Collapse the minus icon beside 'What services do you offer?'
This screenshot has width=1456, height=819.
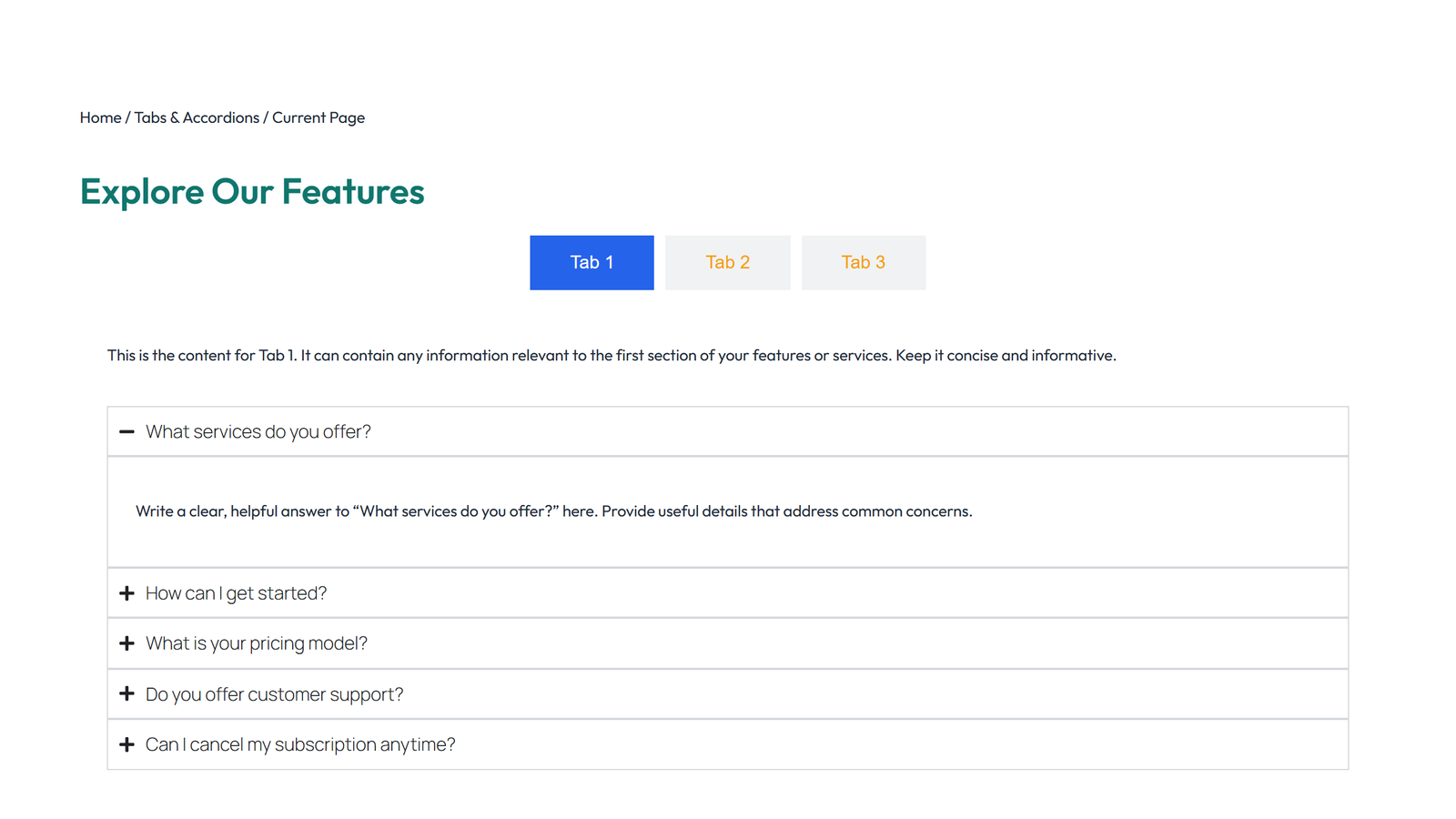point(126,432)
